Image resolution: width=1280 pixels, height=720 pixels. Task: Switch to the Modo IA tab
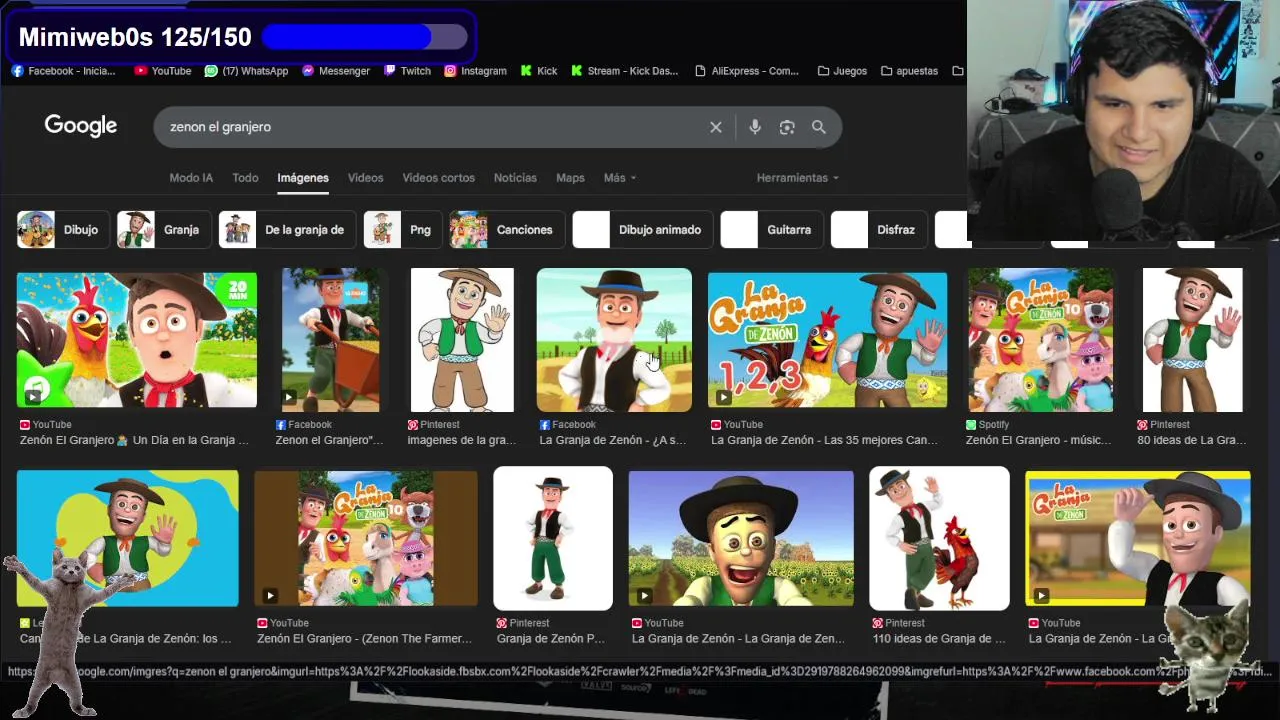point(191,177)
